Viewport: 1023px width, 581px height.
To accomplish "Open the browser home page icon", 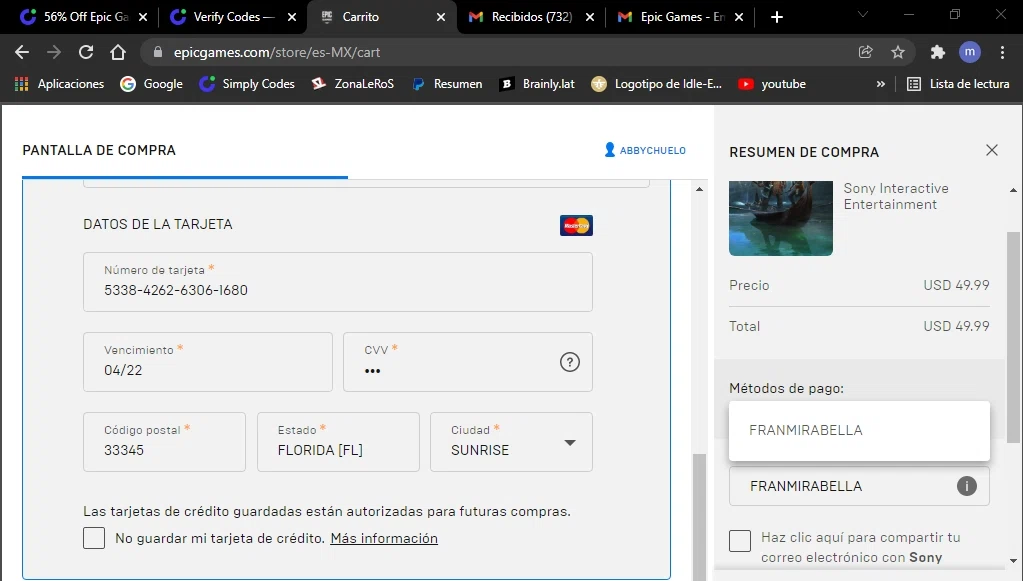I will pos(117,52).
